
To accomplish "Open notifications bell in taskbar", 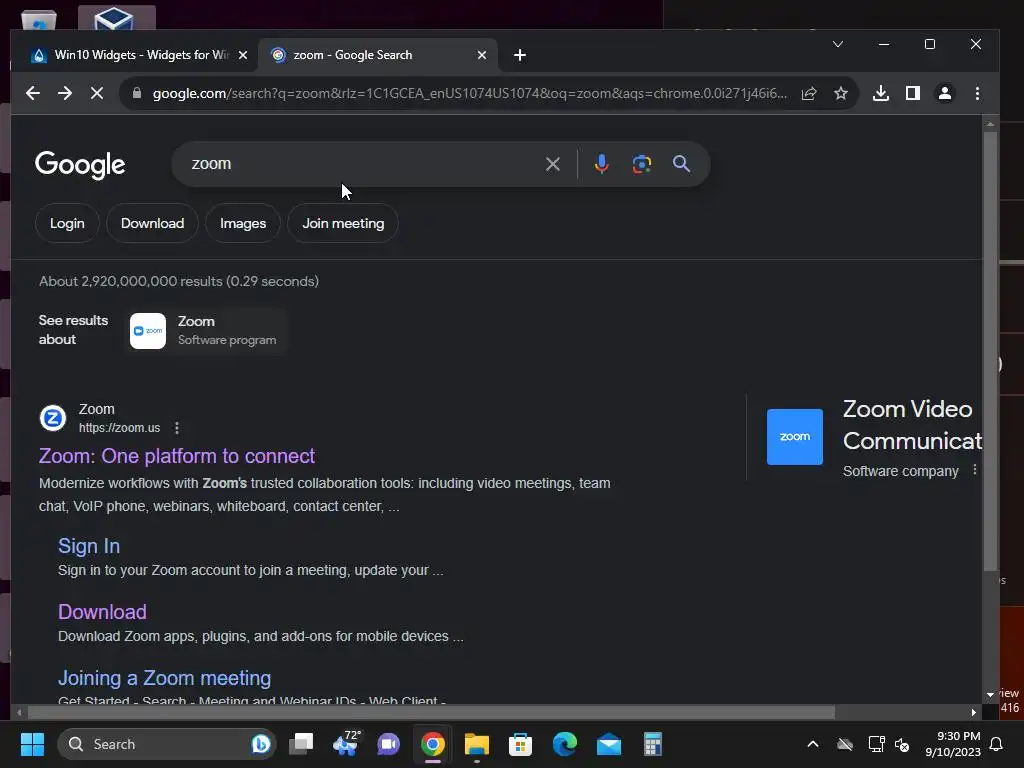I will [997, 744].
